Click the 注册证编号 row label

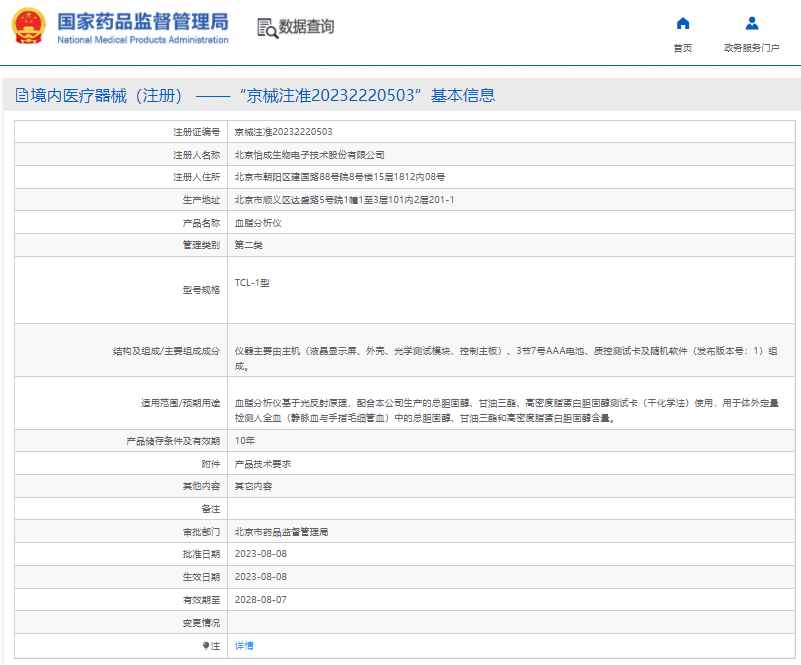[197, 132]
